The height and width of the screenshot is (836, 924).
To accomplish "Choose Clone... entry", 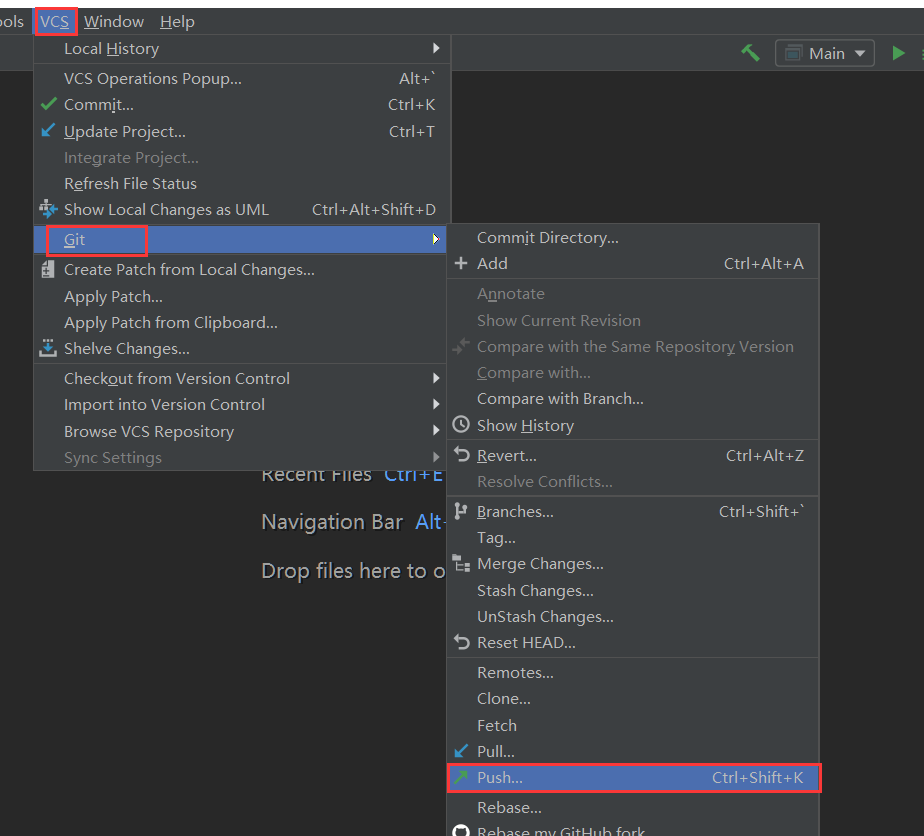I will click(633, 699).
